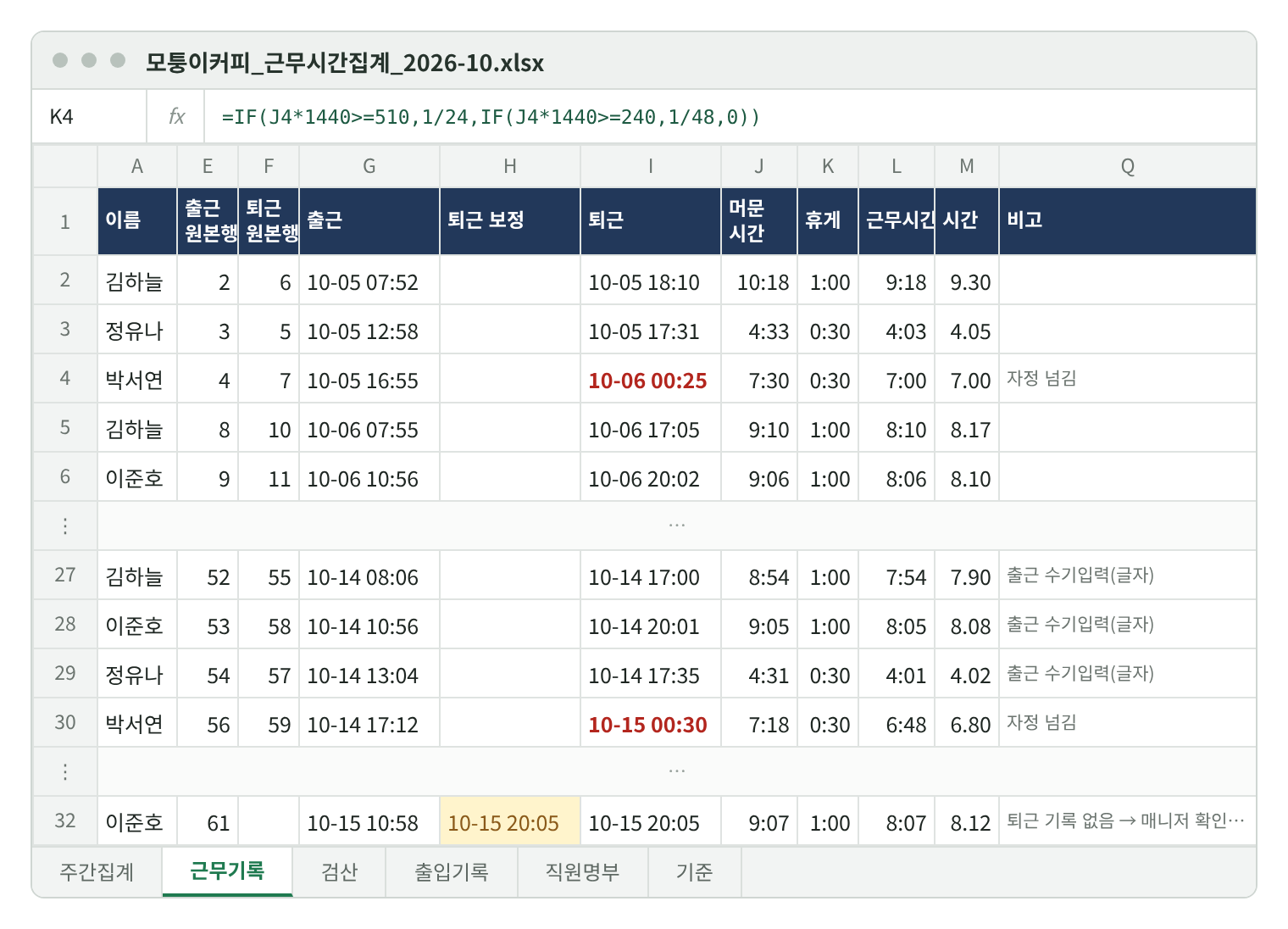This screenshot has width=1288, height=929.
Task: Click the formula bar IF formula
Action: [491, 117]
